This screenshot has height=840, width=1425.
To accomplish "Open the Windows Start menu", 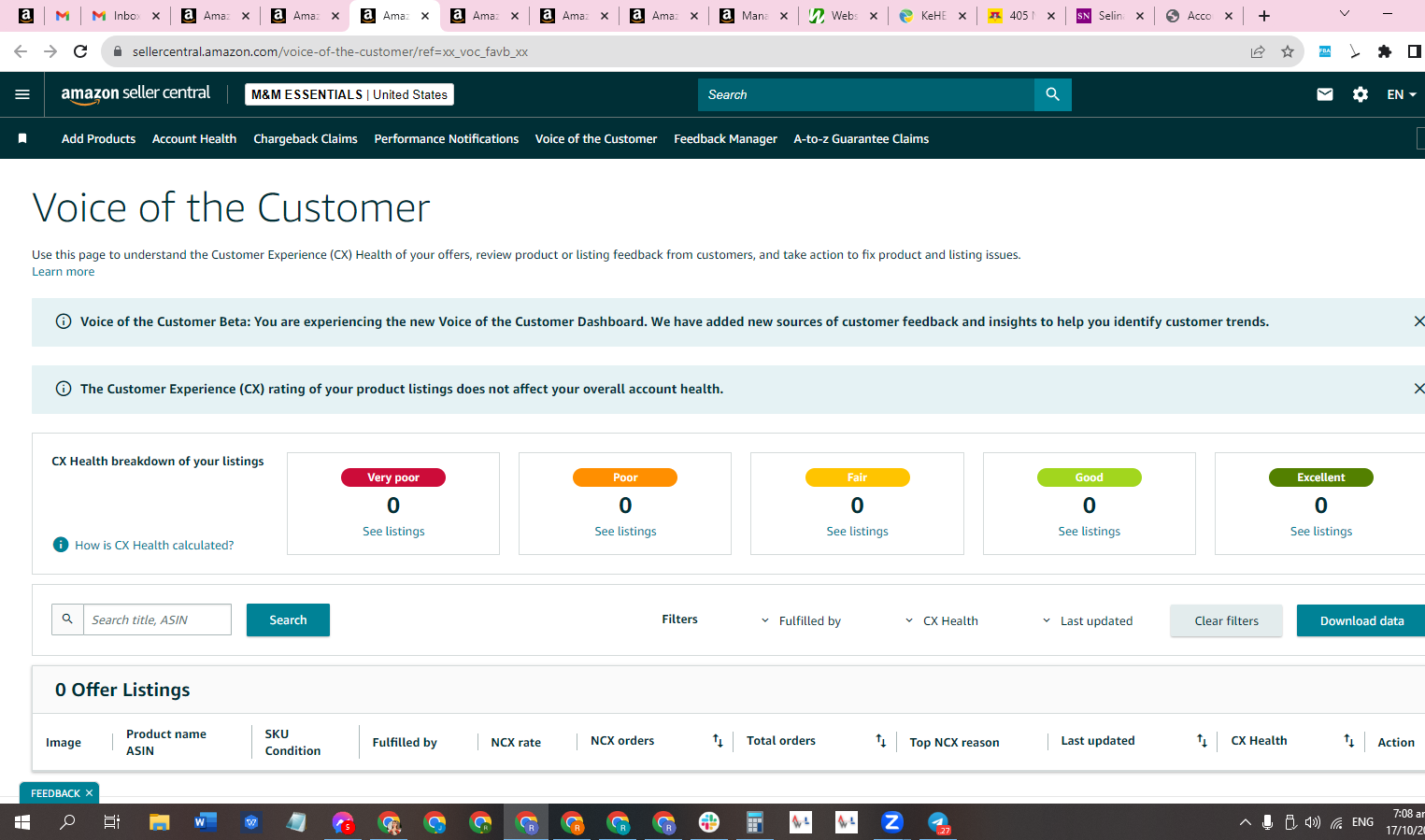I will point(22,822).
